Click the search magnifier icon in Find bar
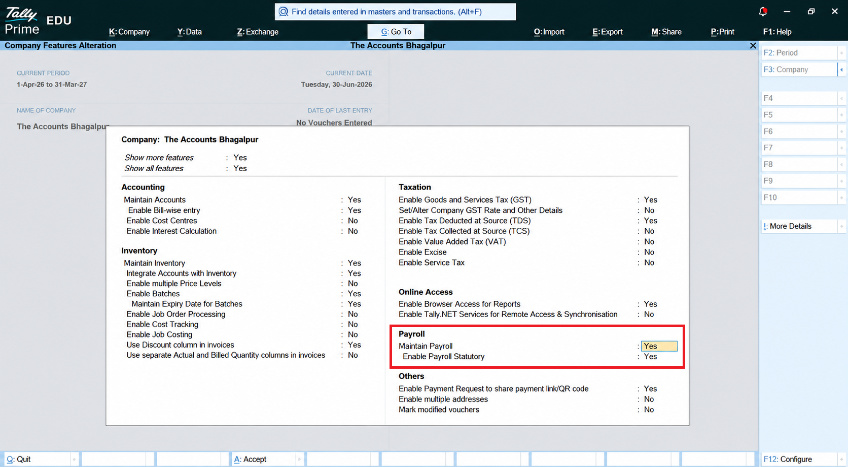This screenshot has height=467, width=848. [283, 11]
